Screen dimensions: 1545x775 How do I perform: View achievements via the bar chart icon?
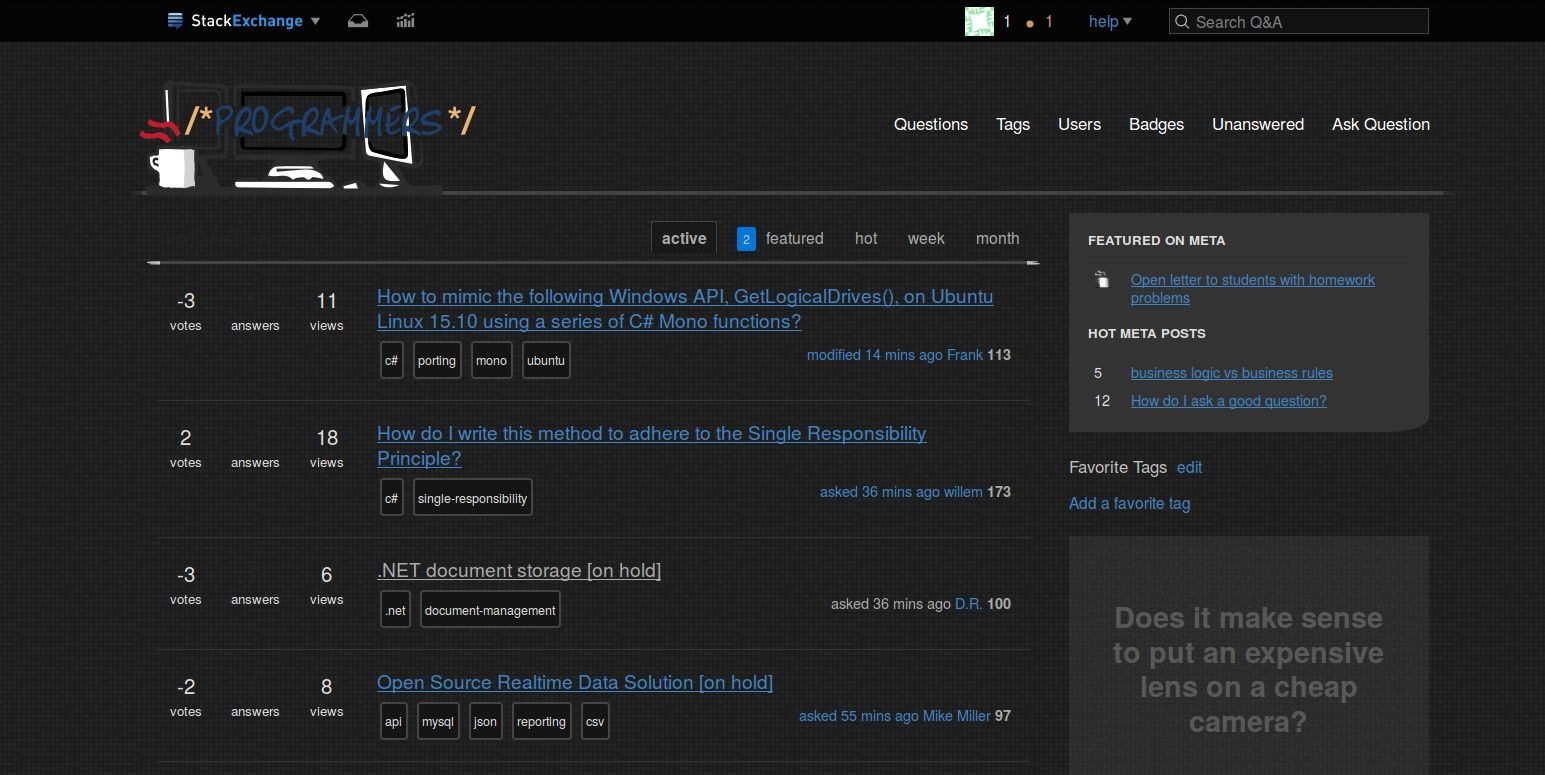[405, 20]
